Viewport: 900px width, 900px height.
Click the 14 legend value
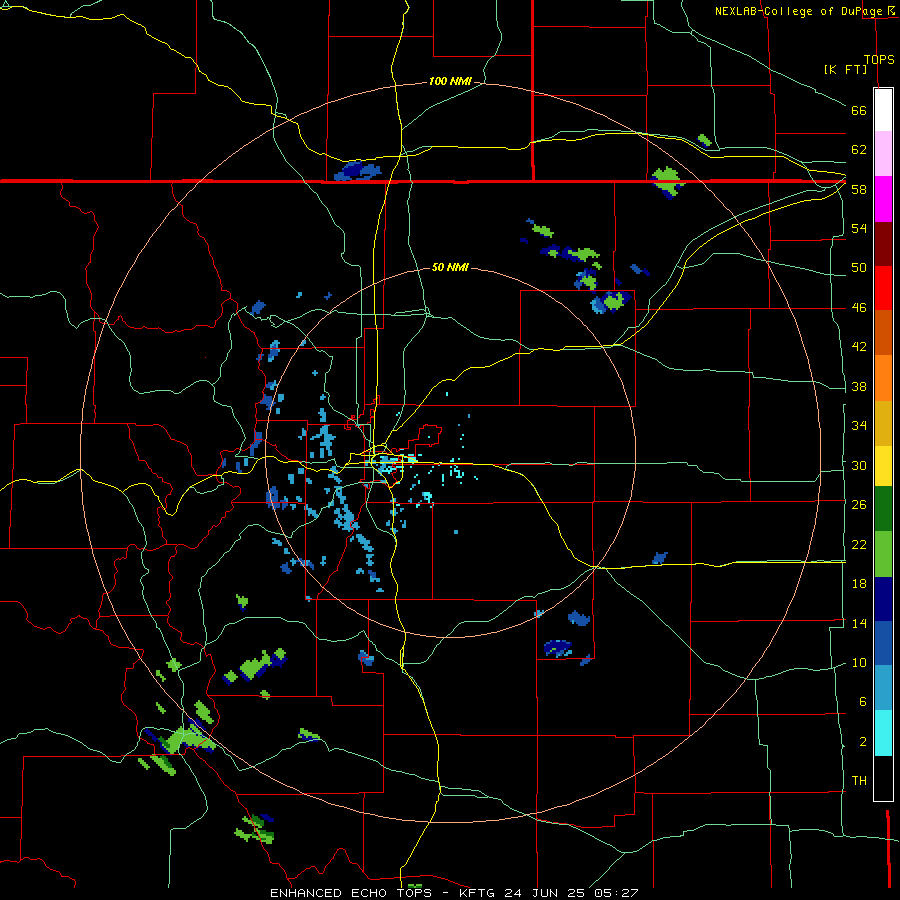(x=859, y=623)
